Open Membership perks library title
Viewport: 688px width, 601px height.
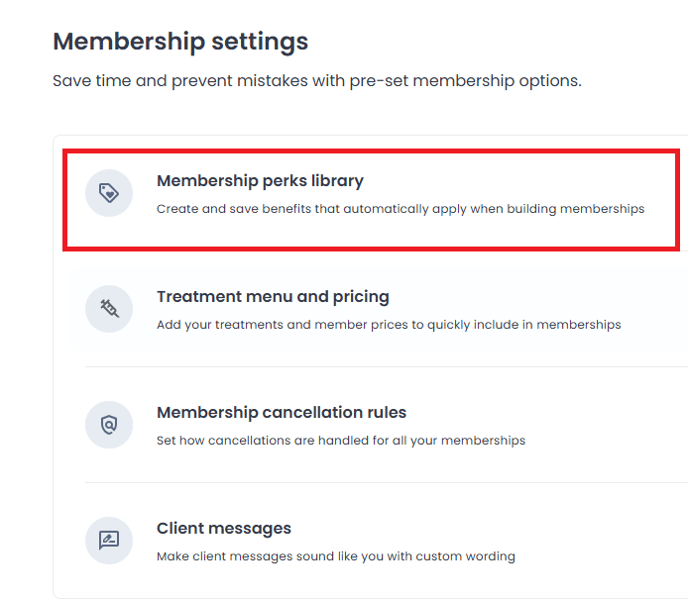(x=260, y=181)
